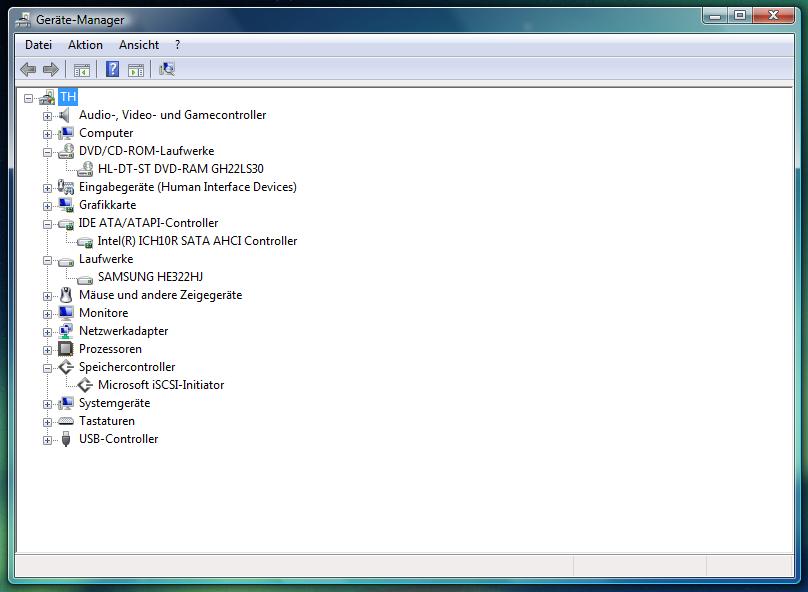Click the mouse icon for Zeigegeräte
The width and height of the screenshot is (808, 592).
click(66, 295)
